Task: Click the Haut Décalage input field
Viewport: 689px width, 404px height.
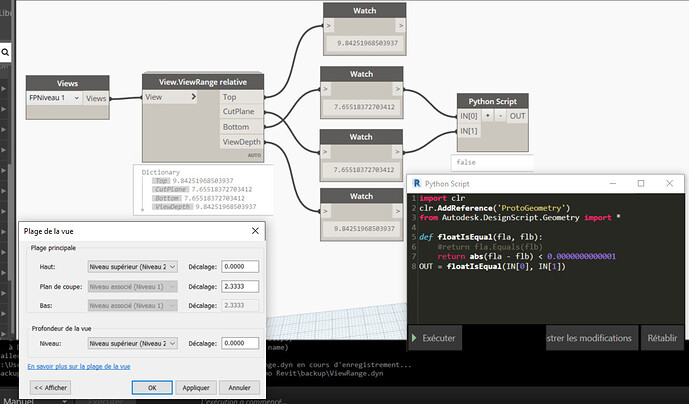Action: (x=240, y=266)
